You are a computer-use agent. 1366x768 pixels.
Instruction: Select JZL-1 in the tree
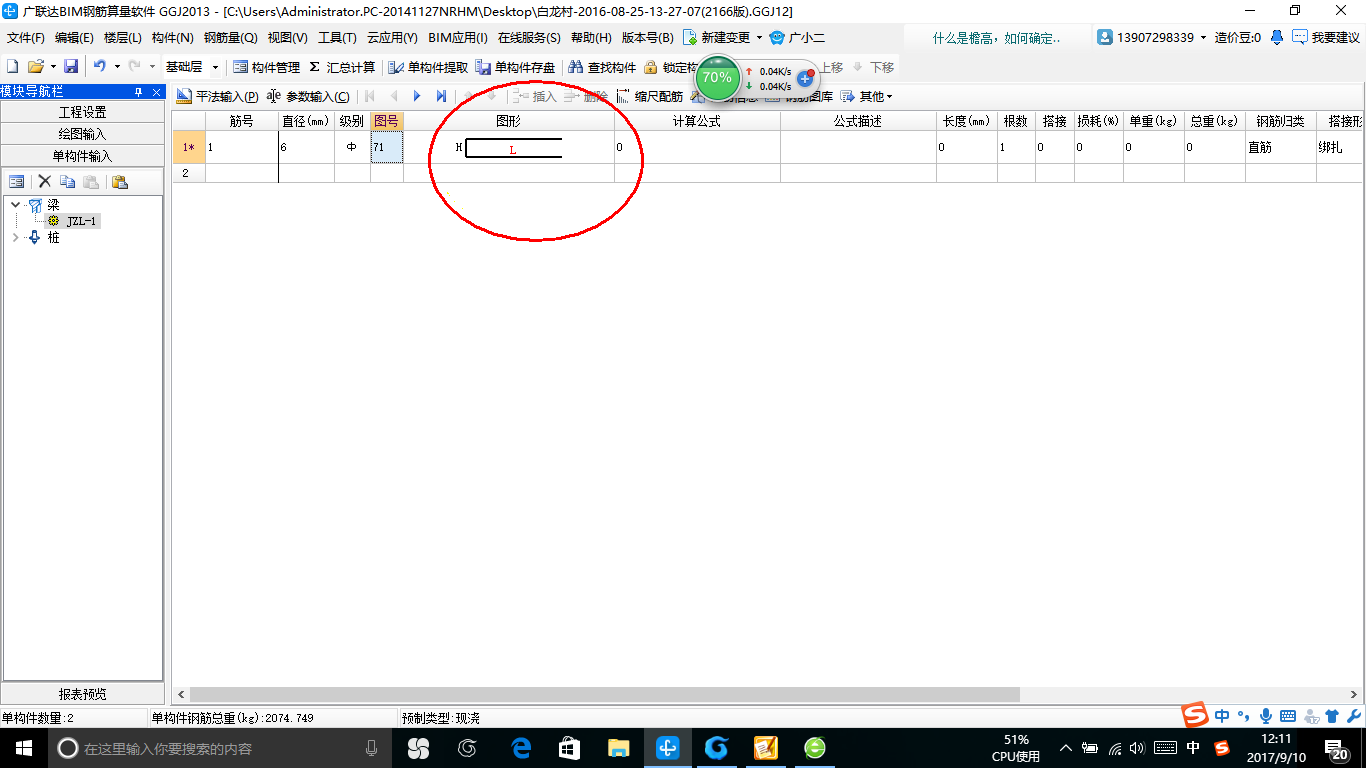tap(81, 221)
